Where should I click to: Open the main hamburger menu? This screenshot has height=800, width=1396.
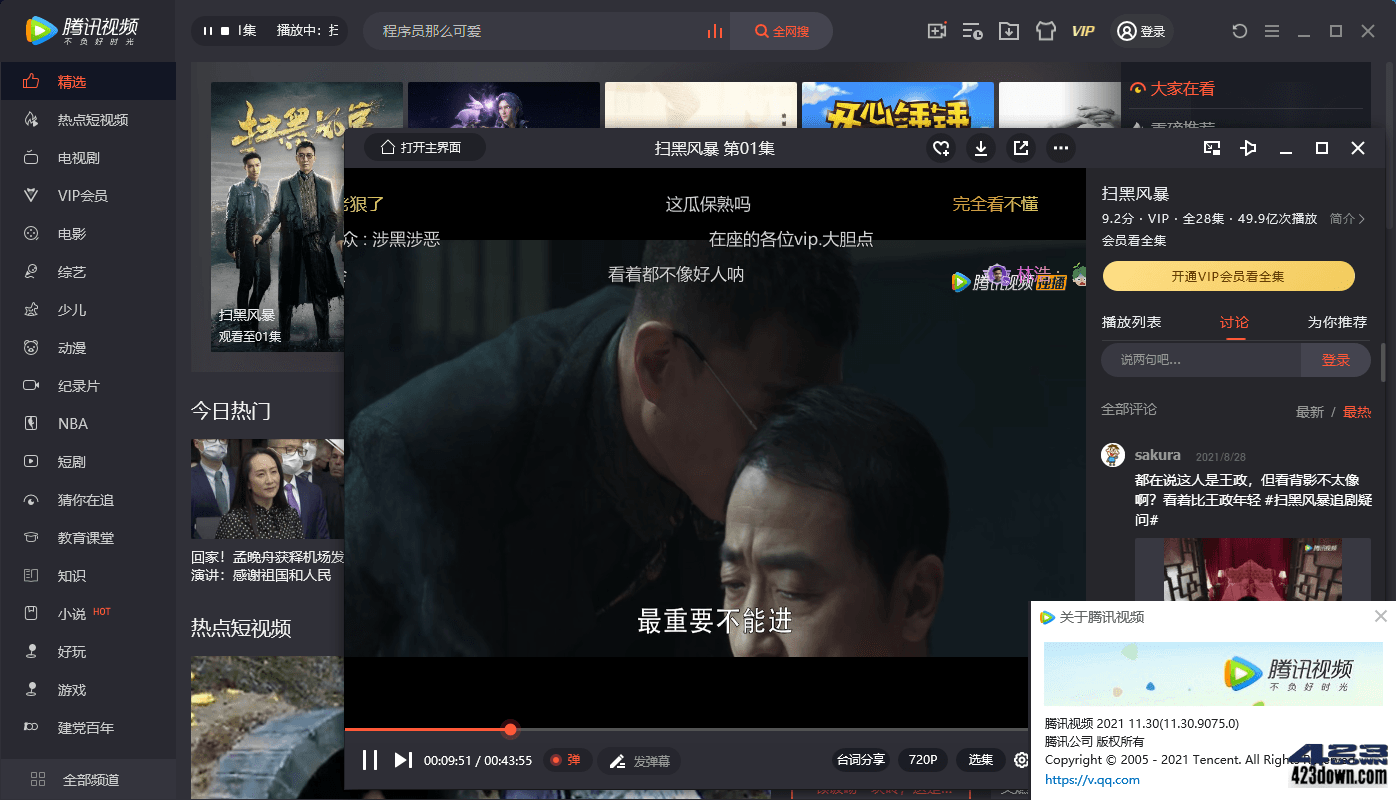pos(1272,31)
